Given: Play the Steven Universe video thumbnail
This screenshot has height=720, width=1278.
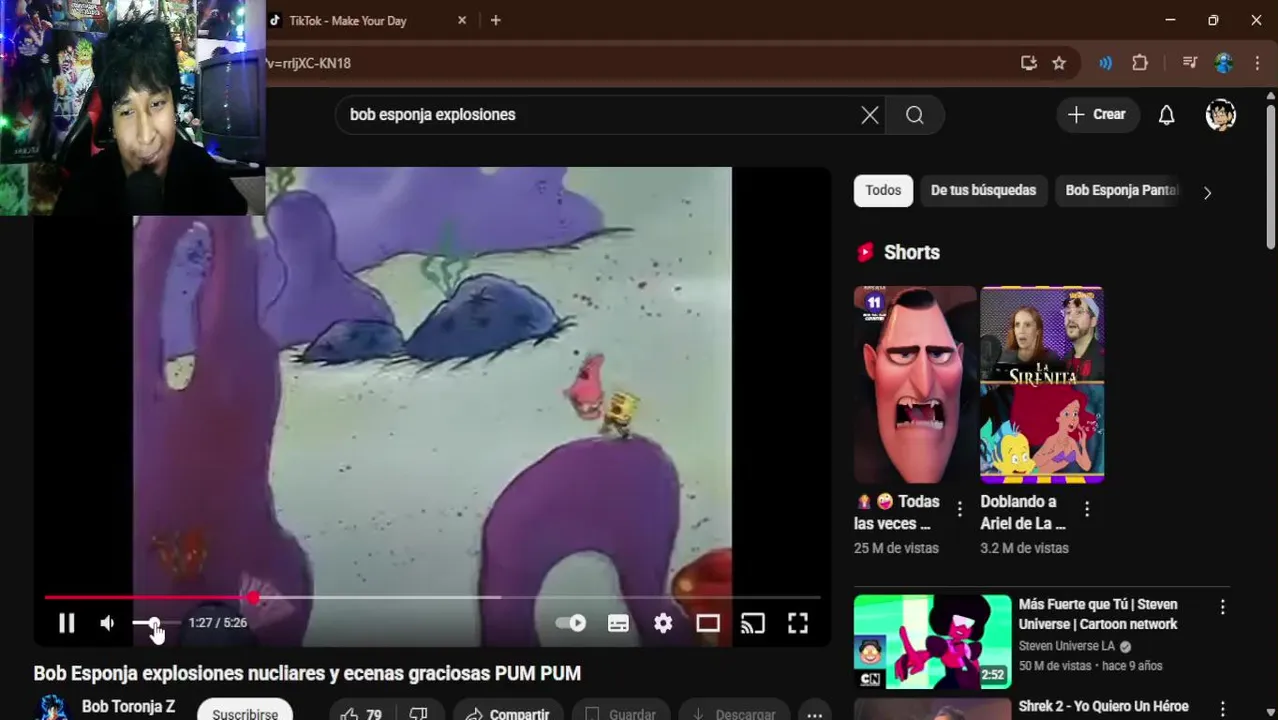Looking at the screenshot, I should [933, 642].
